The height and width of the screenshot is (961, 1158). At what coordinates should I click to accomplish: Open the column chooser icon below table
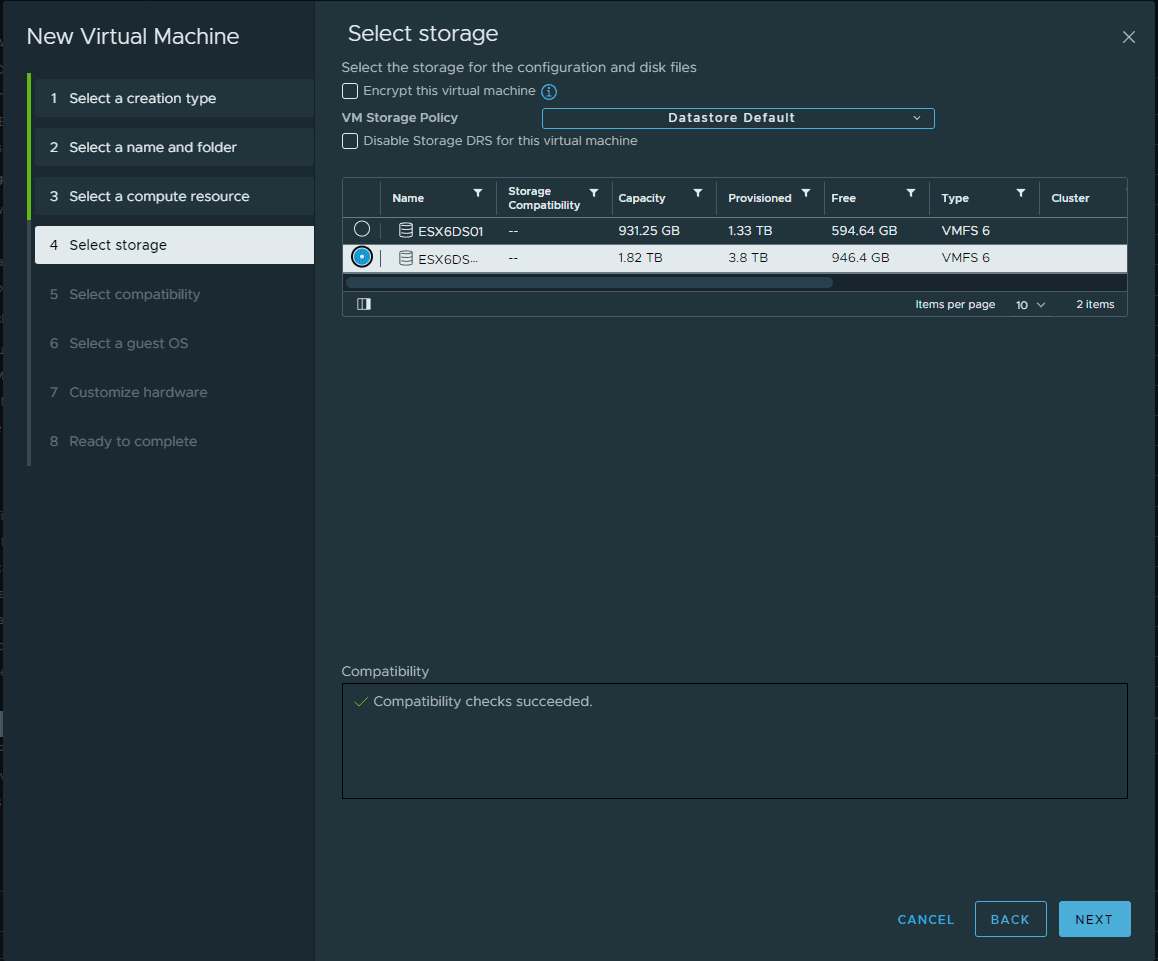pos(364,304)
